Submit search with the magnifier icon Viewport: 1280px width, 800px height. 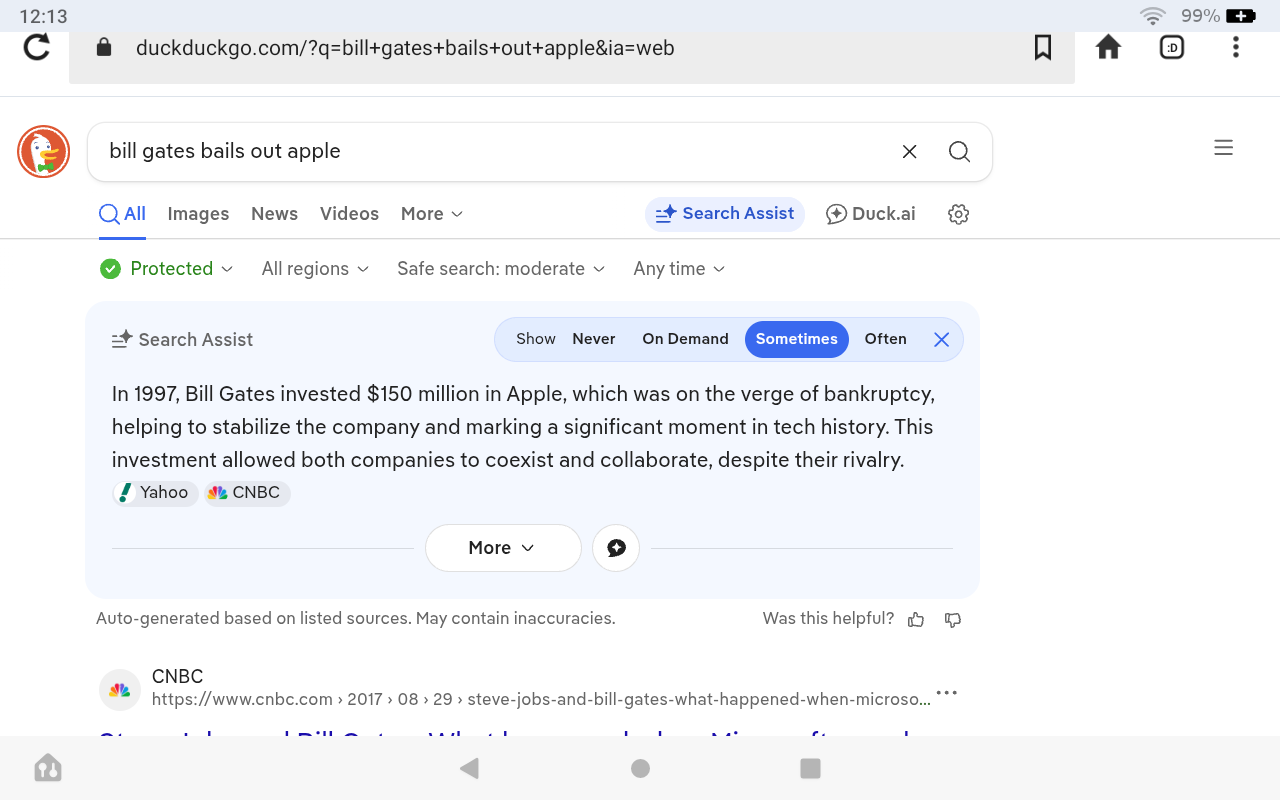click(x=959, y=151)
